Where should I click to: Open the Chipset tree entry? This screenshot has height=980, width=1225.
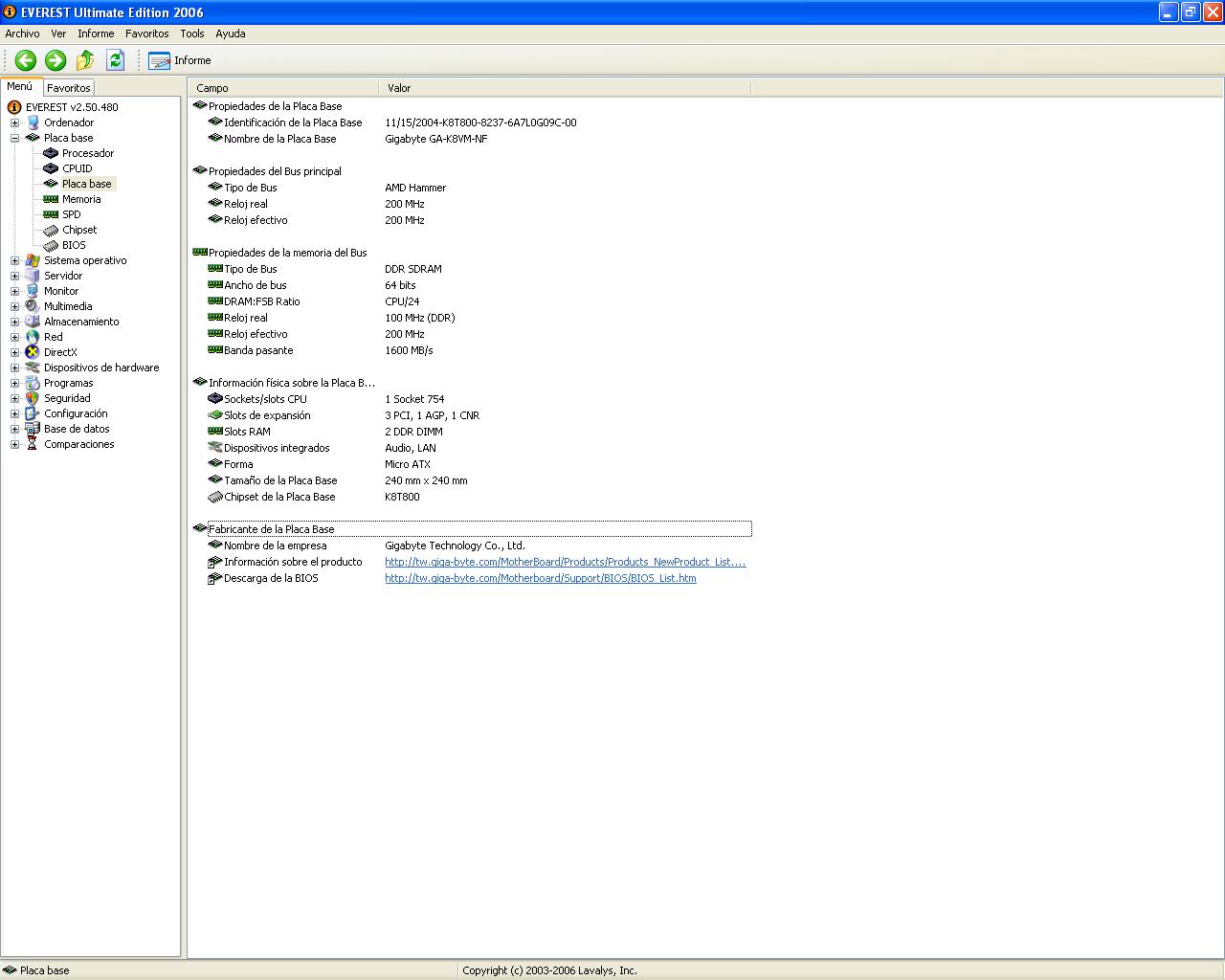[79, 230]
